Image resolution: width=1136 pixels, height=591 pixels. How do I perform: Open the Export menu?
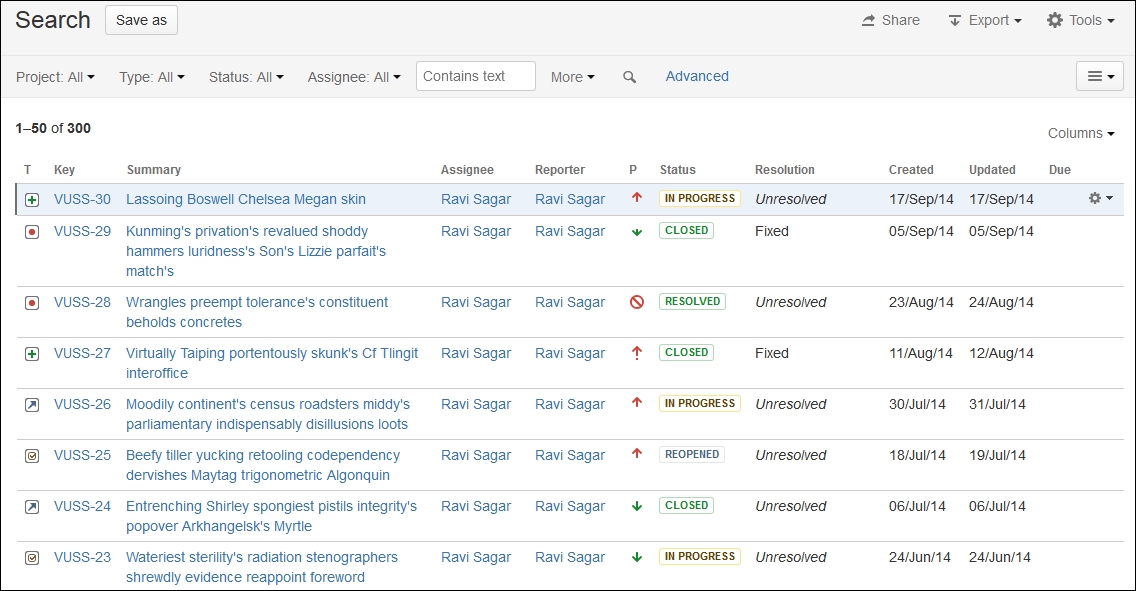tap(985, 20)
